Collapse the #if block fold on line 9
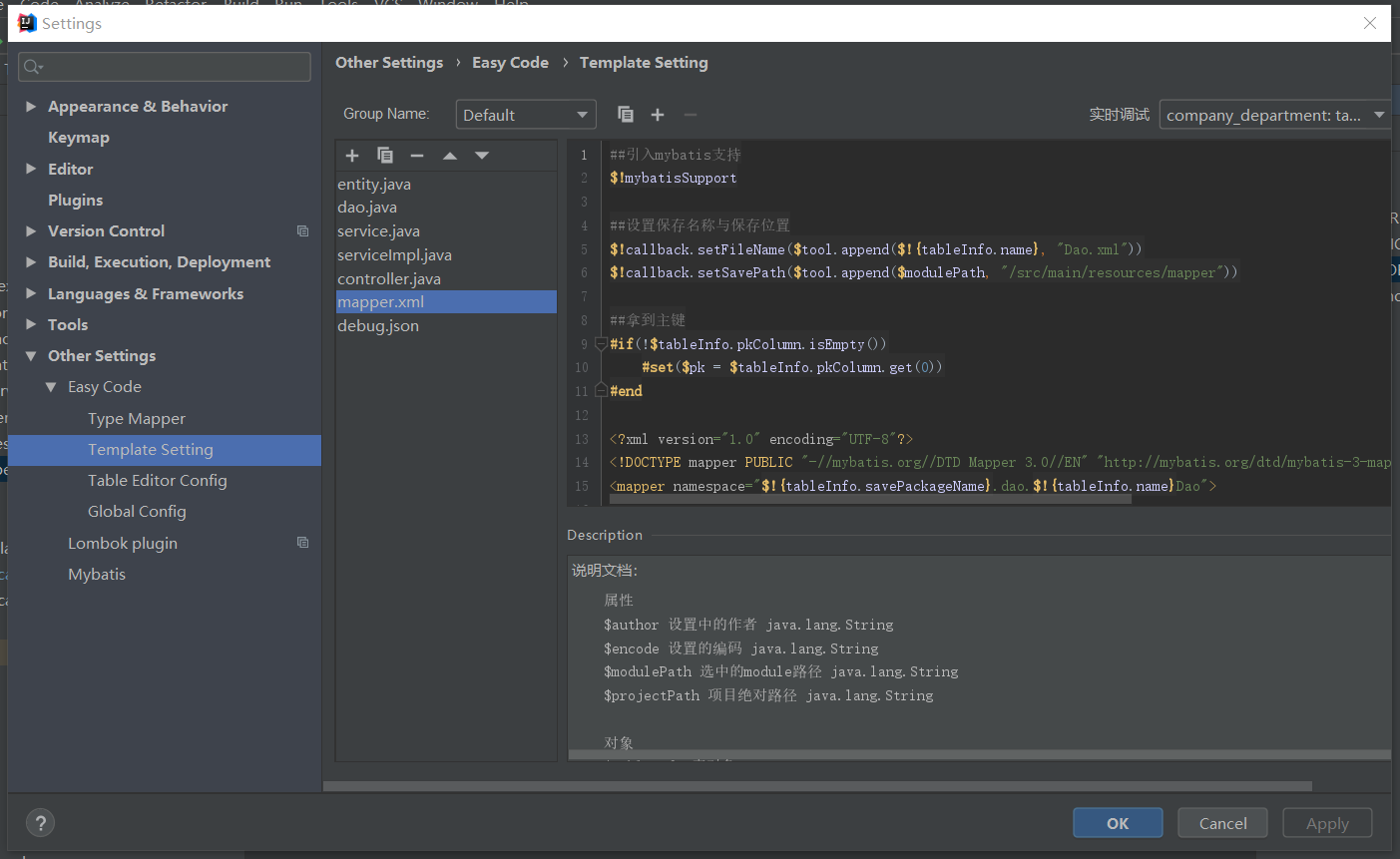 [x=599, y=343]
